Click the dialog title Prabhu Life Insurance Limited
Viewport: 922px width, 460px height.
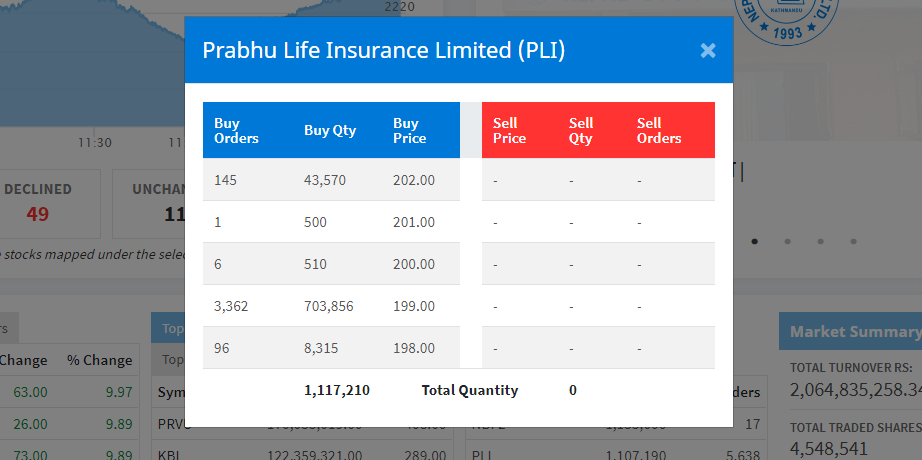(383, 51)
